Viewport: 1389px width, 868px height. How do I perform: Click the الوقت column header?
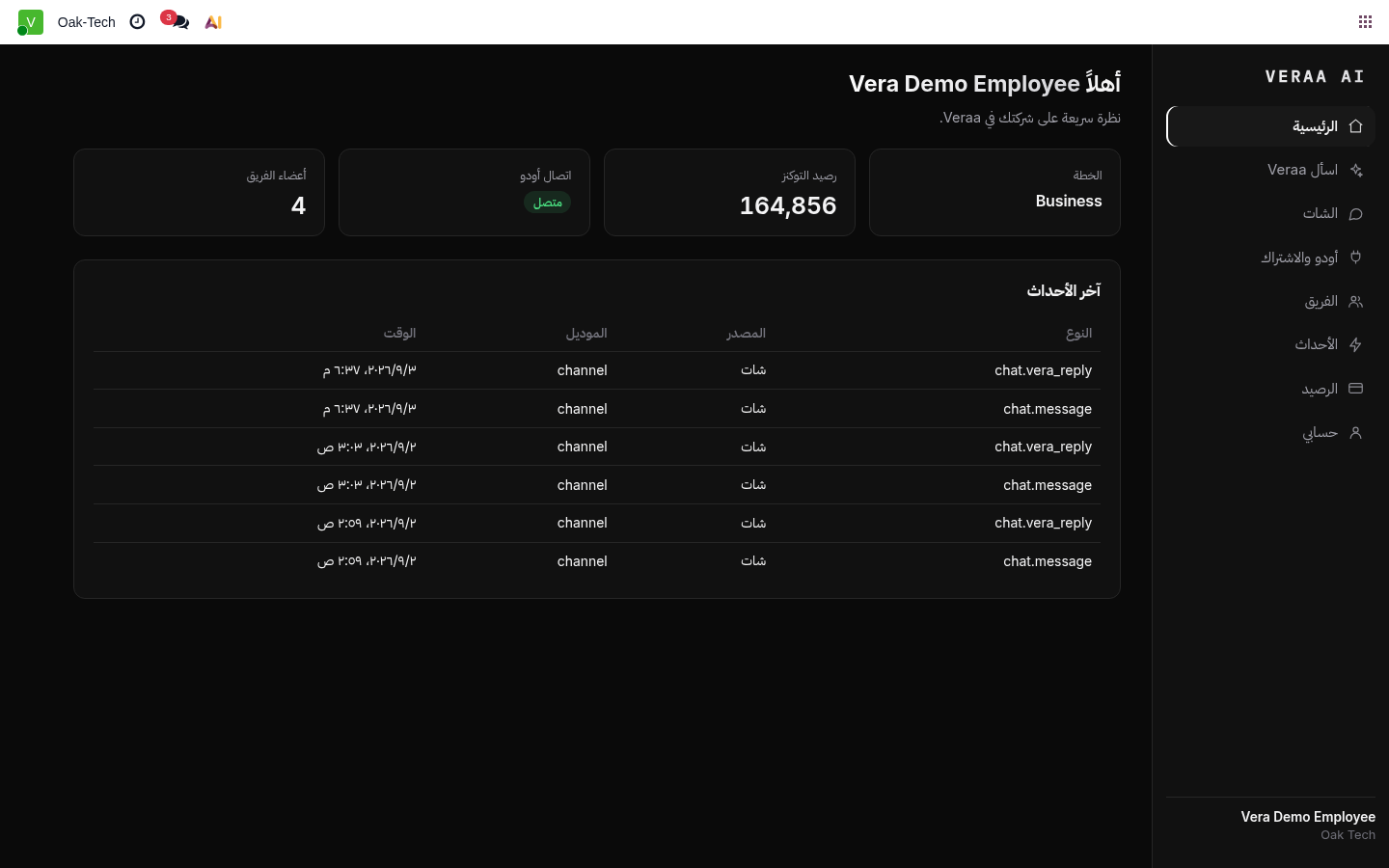(x=399, y=333)
